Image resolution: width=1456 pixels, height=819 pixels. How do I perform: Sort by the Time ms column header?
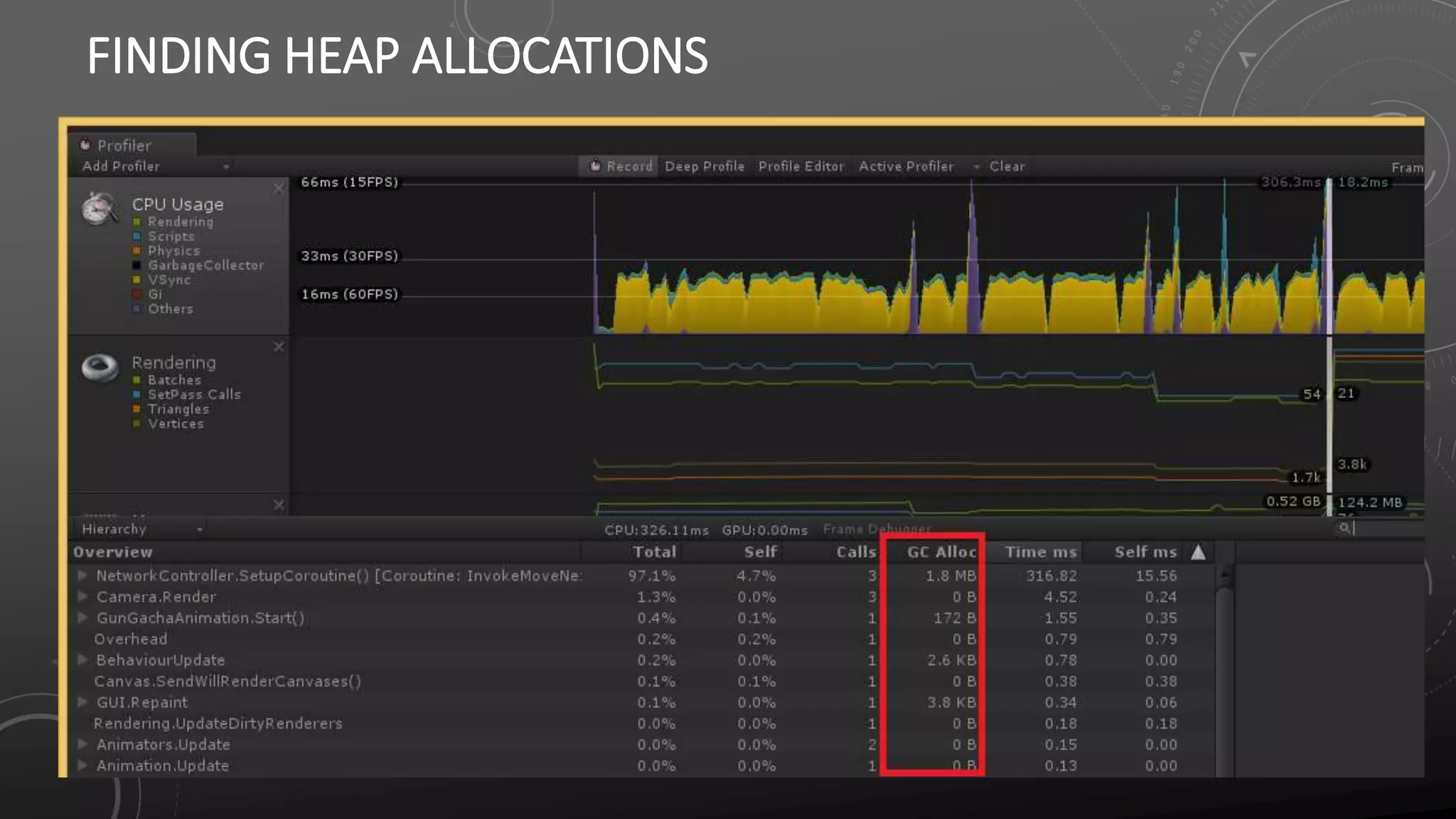pos(1041,552)
